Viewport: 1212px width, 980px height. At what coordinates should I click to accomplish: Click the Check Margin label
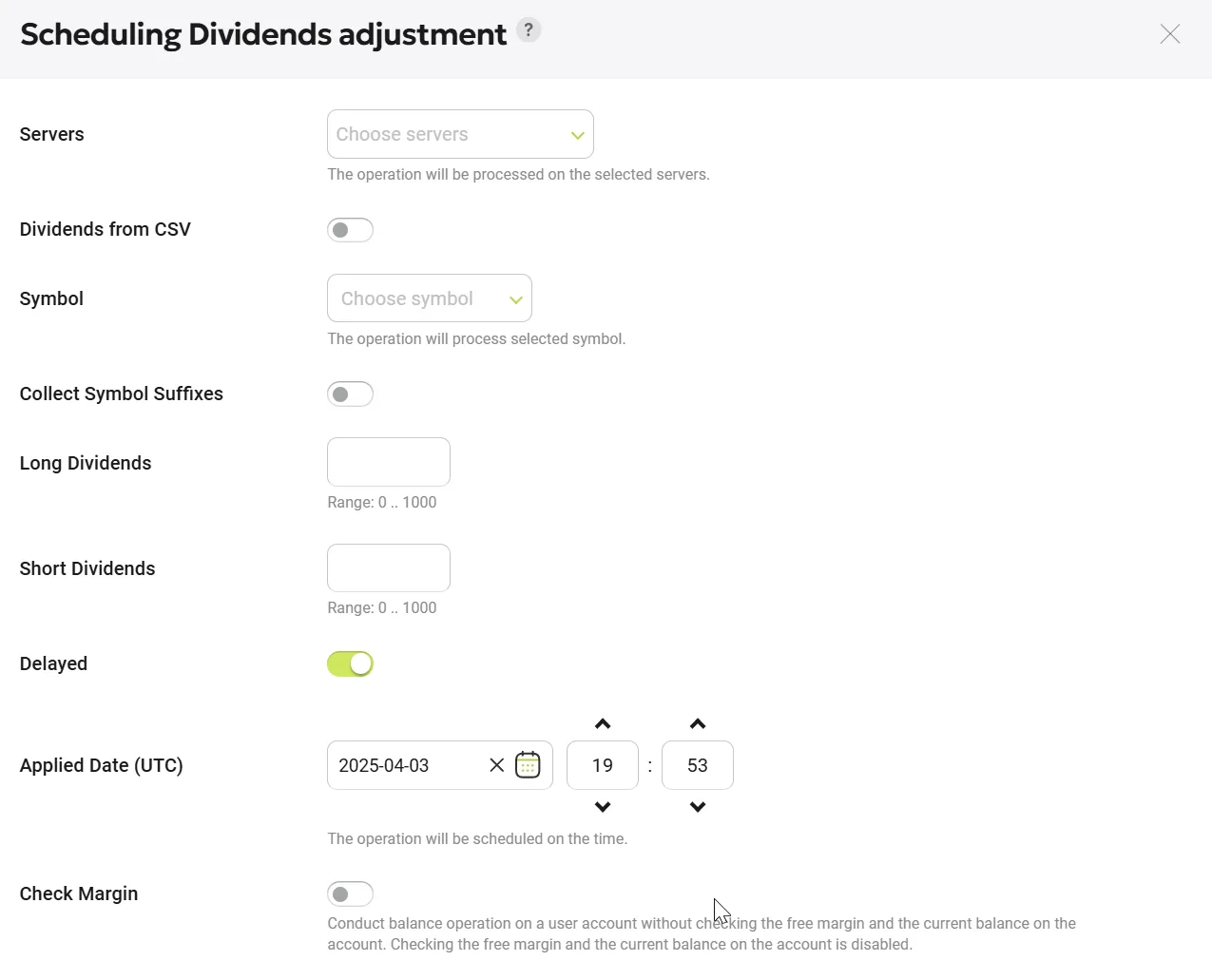(x=79, y=894)
